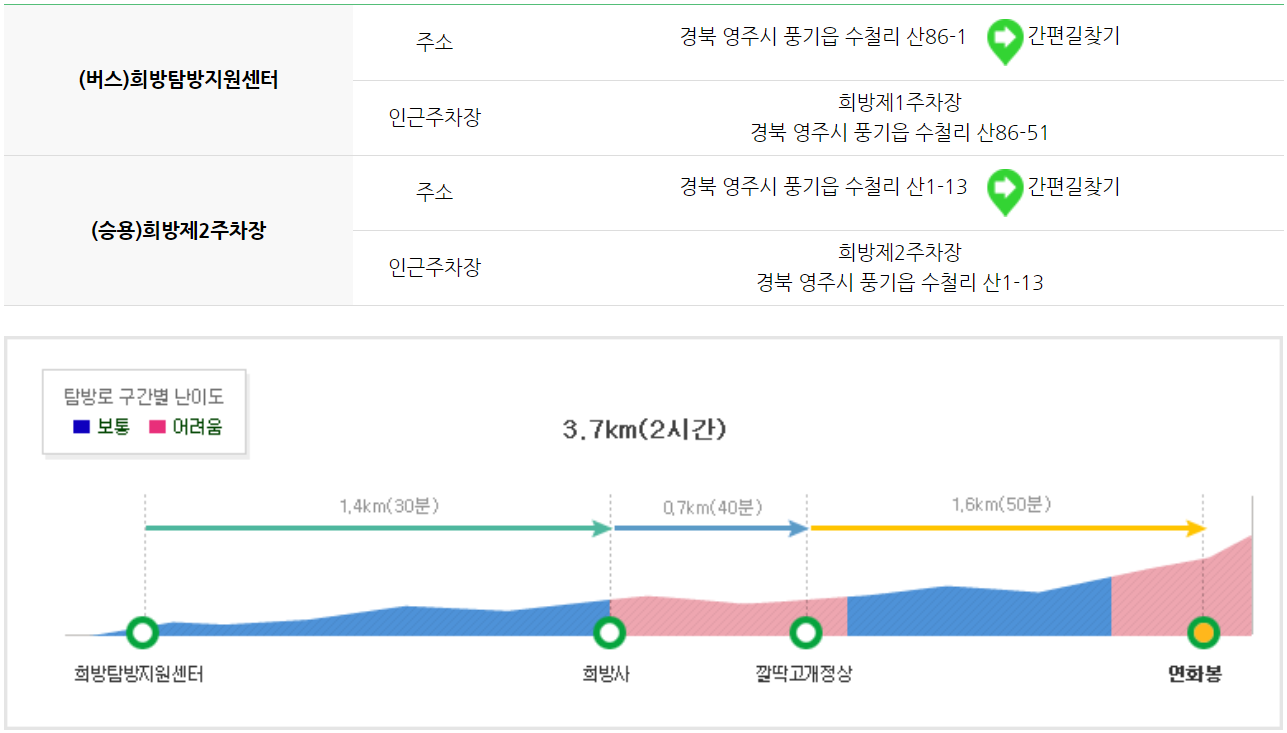
Task: Select the 깔딱고개정상 marker circle
Action: [x=806, y=631]
